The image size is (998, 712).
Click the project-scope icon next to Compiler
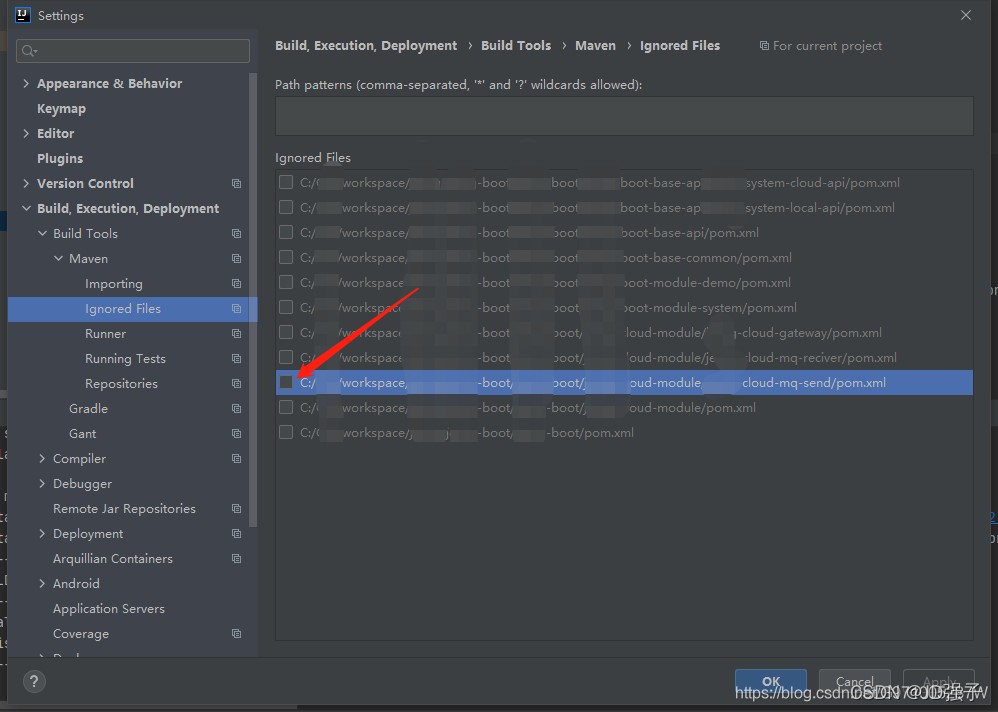pos(236,459)
